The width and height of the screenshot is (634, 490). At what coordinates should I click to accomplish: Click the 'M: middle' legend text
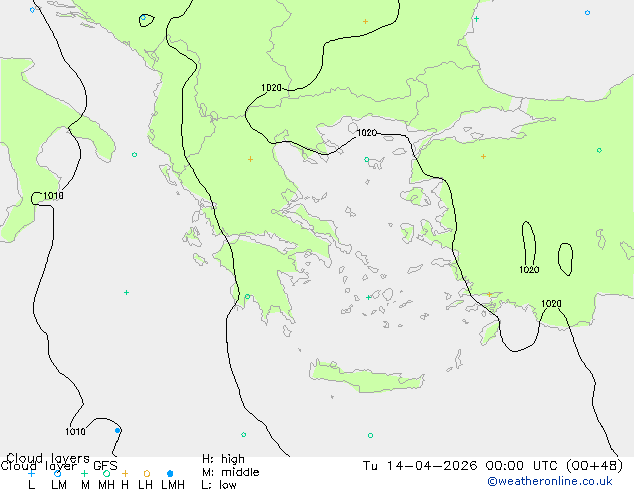click(x=230, y=472)
